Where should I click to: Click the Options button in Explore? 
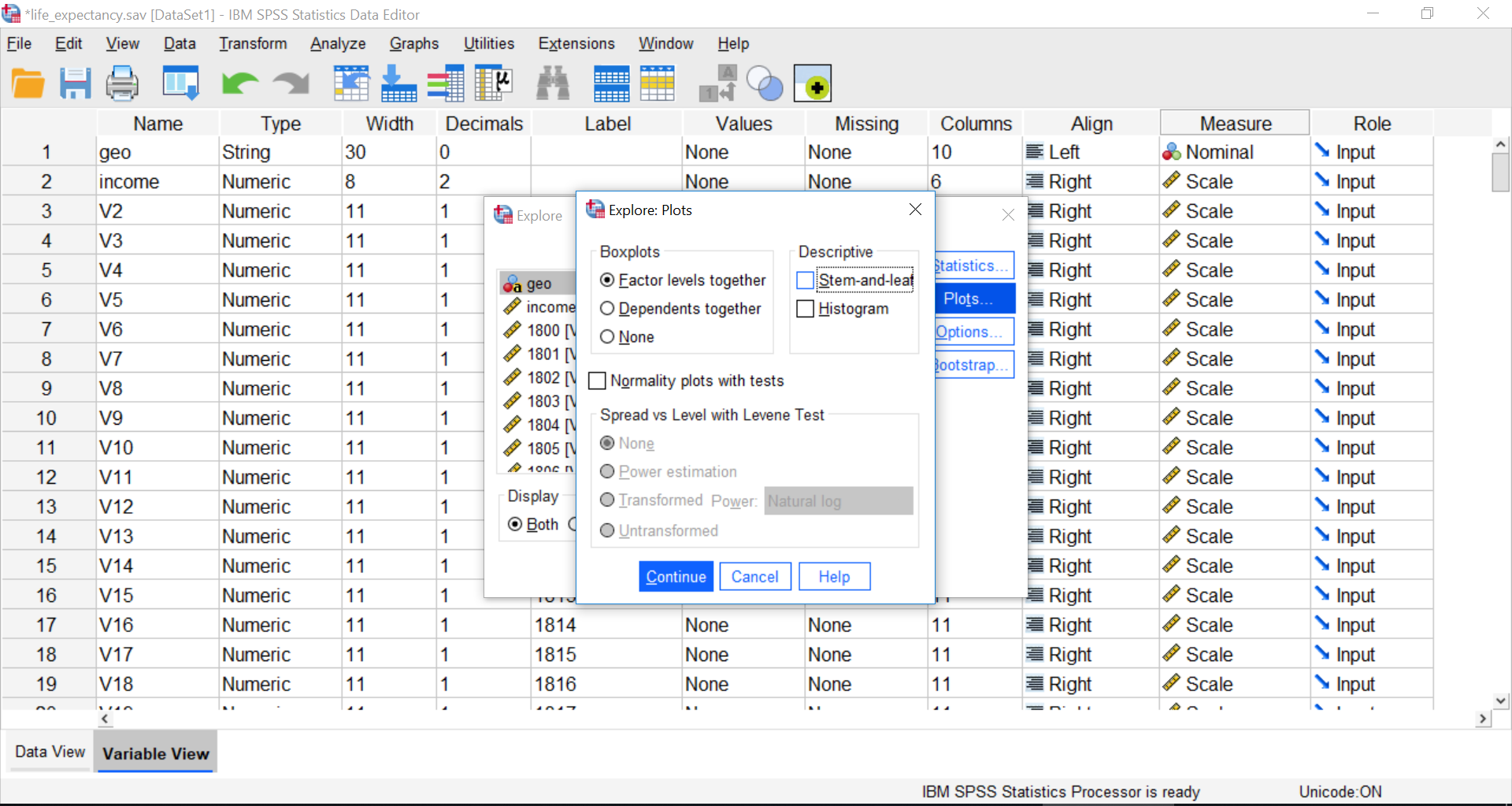974,332
